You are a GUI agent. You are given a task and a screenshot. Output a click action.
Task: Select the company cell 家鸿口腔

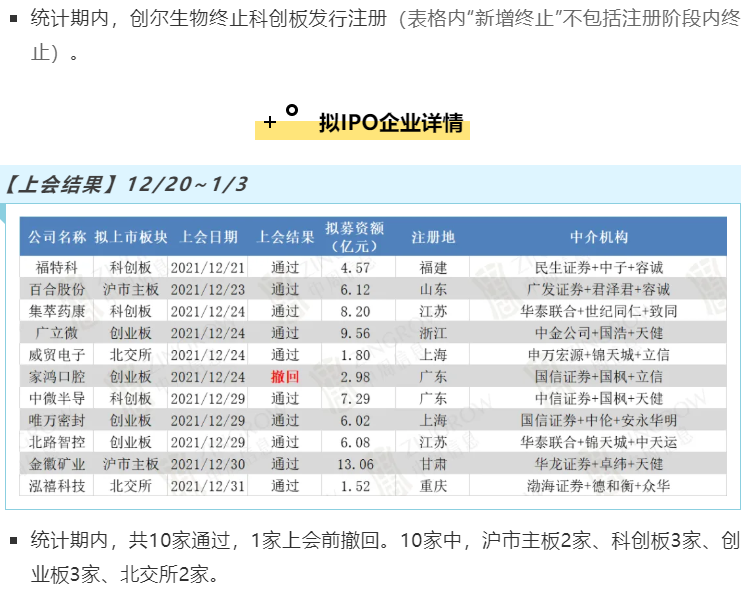57,377
